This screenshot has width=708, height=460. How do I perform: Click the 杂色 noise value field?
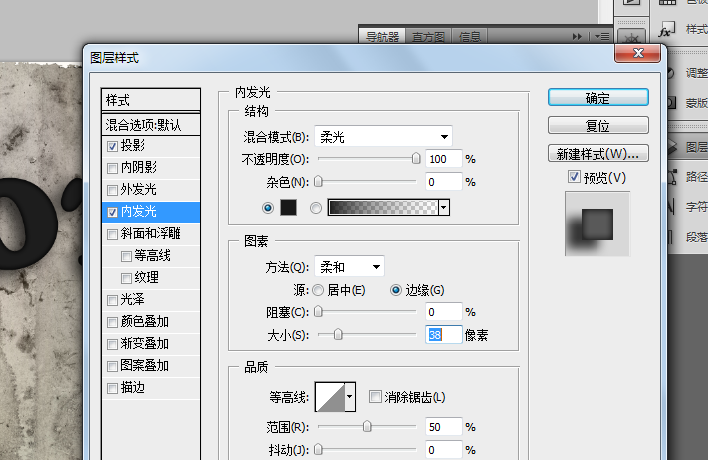pos(444,182)
